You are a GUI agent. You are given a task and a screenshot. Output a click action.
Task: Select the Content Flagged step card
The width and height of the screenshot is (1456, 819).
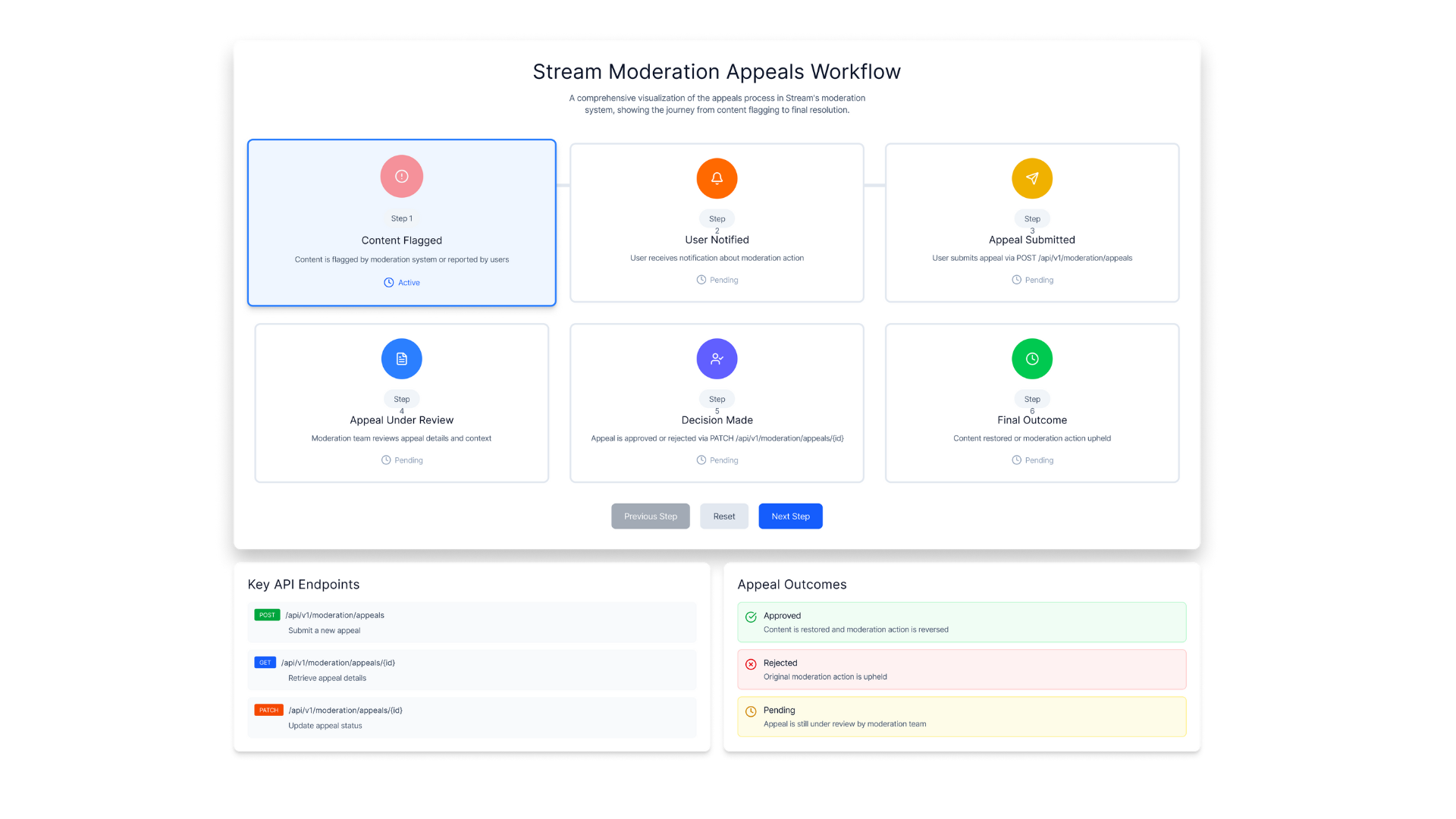[401, 222]
